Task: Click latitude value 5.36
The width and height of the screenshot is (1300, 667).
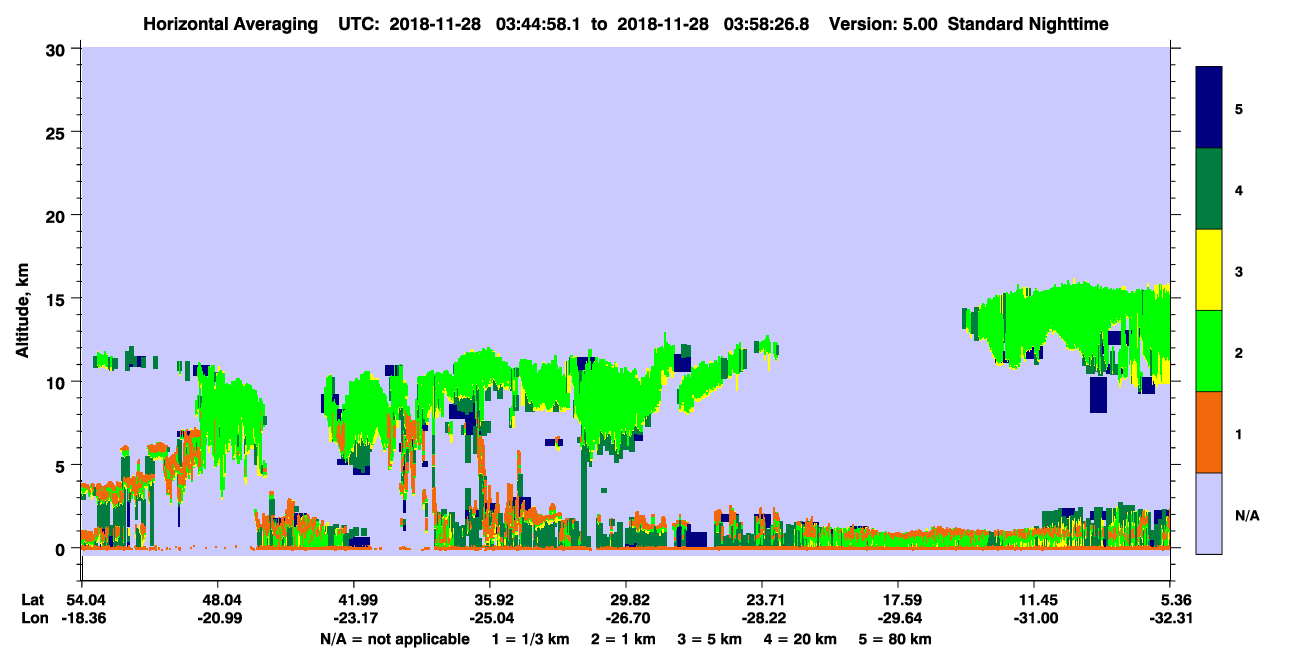Action: tap(1171, 600)
